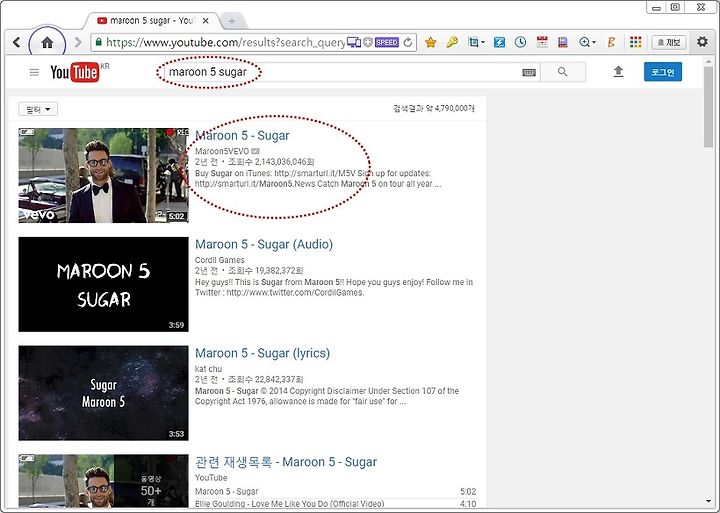Viewport: 720px width, 513px height.
Task: Open the YouTube hamburger guide menu
Action: [34, 72]
